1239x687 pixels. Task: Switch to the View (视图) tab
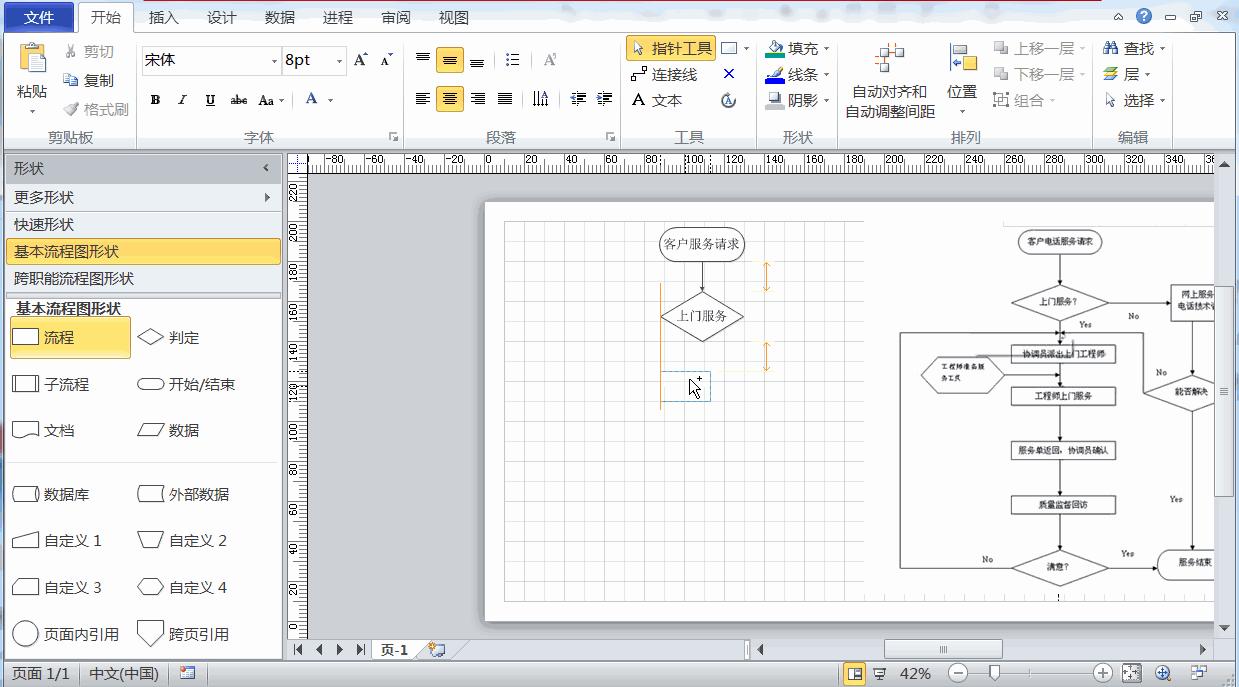(x=453, y=18)
